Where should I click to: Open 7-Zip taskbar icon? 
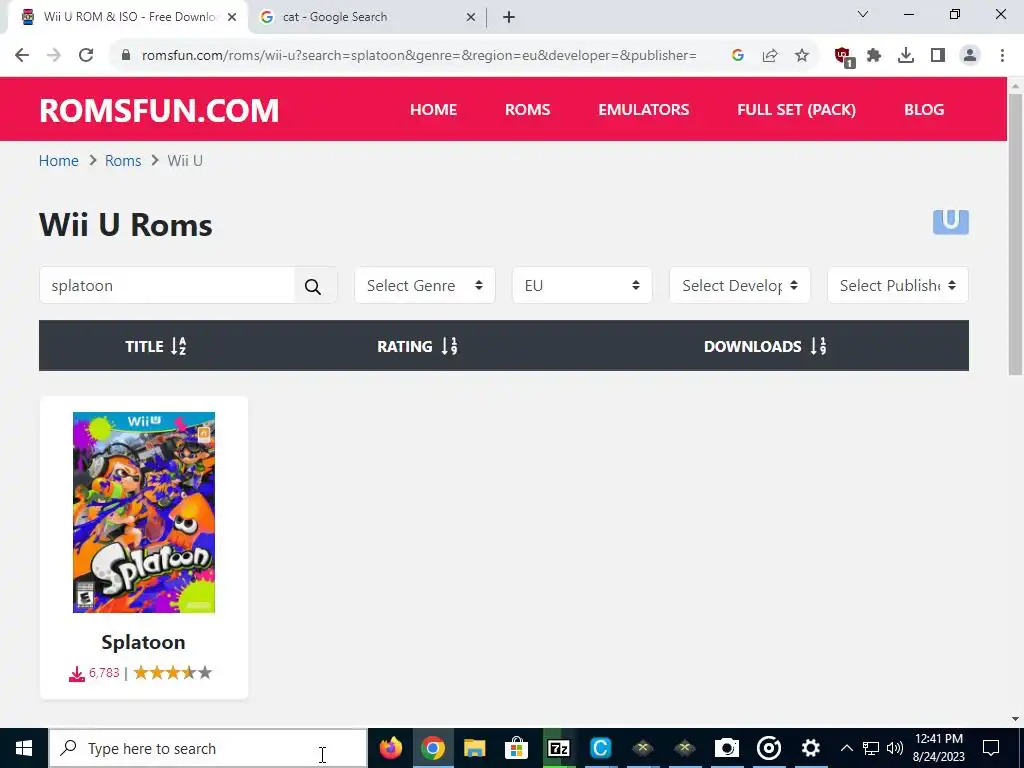pyautogui.click(x=558, y=748)
